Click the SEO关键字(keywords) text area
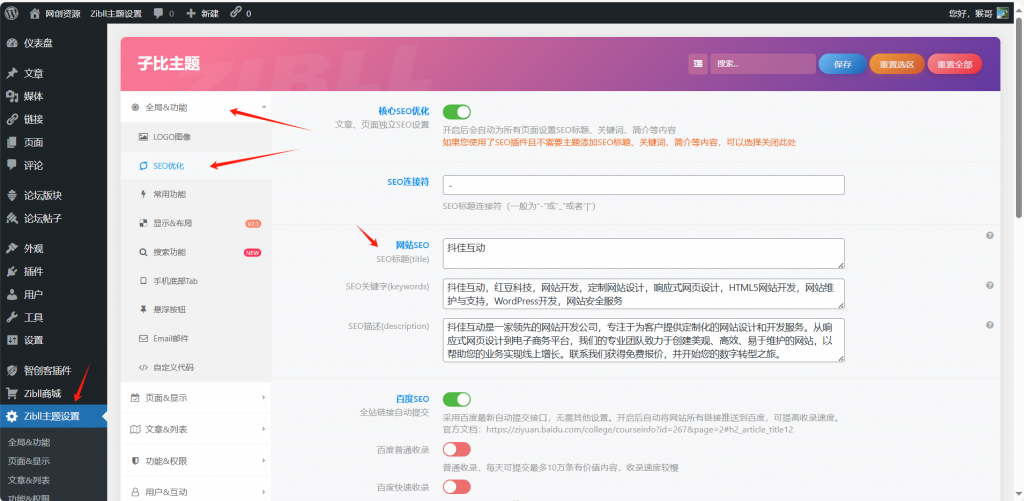The height and width of the screenshot is (501, 1024). point(643,293)
